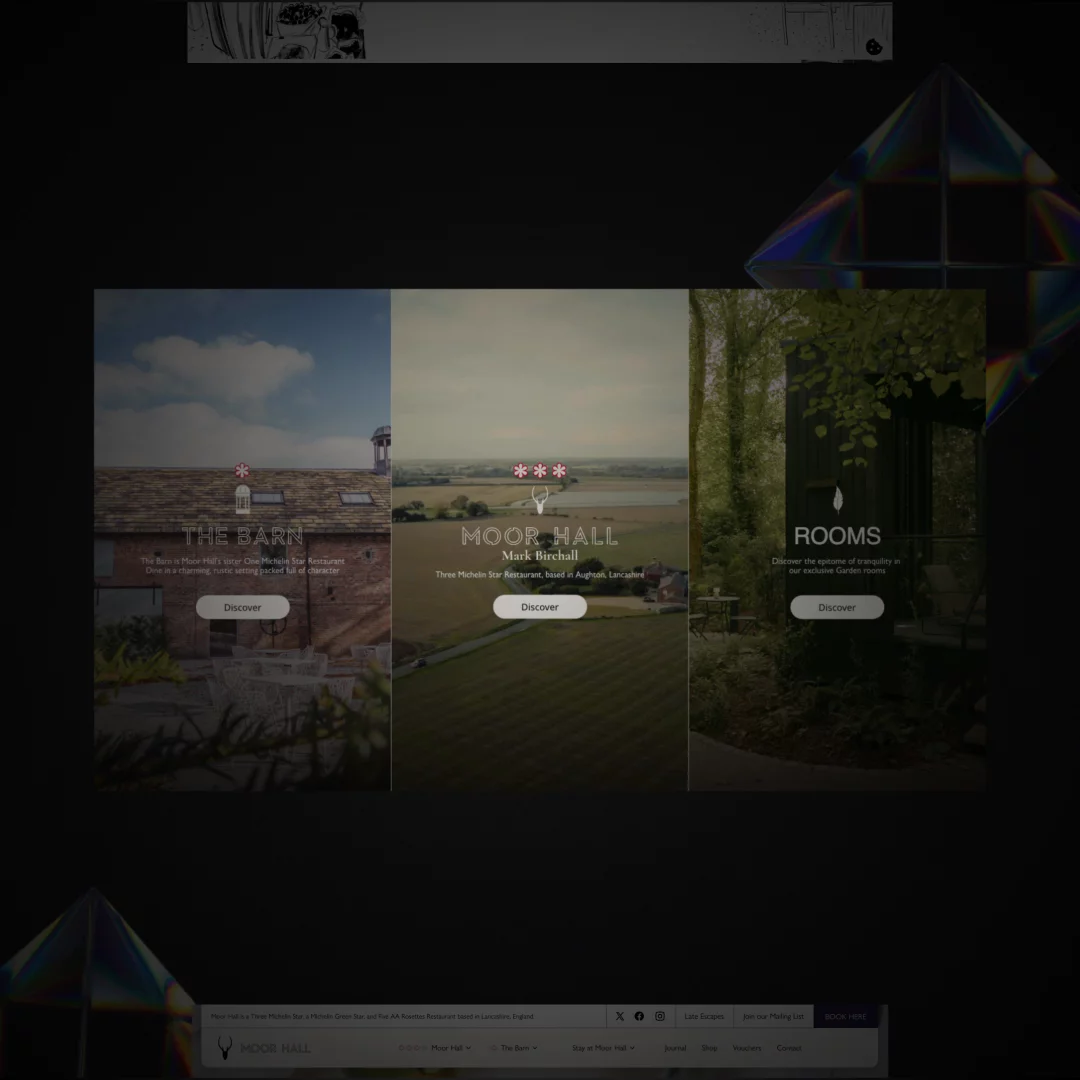Viewport: 1080px width, 1080px height.
Task: Open the Shop menu item
Action: coord(709,1048)
